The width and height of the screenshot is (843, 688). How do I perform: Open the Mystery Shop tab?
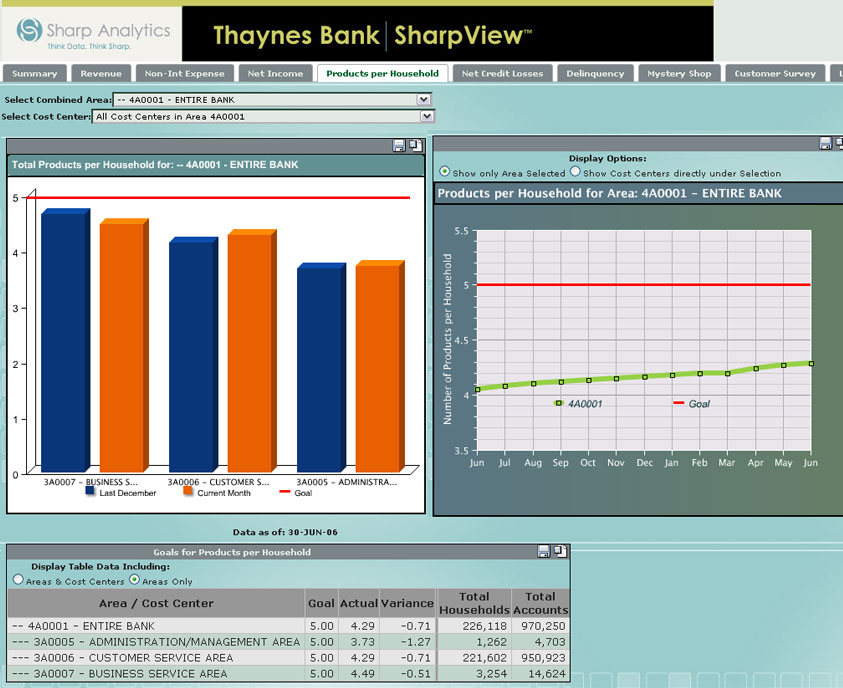pos(679,73)
